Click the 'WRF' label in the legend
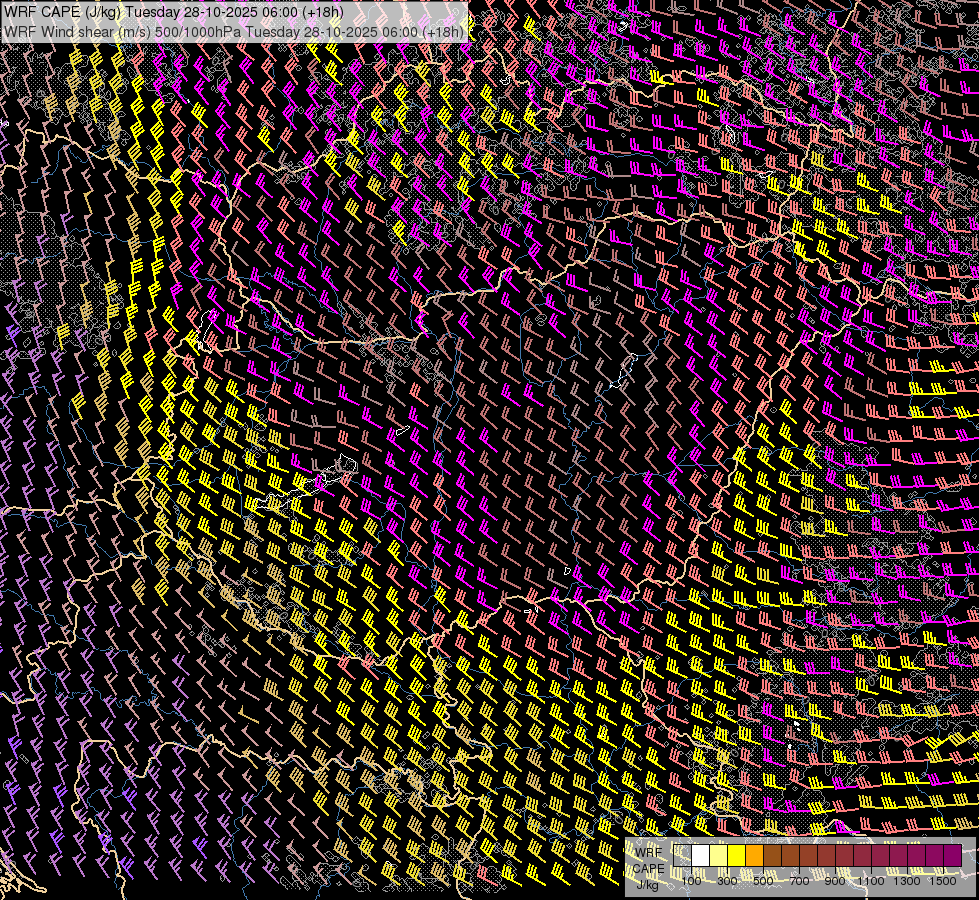 649,853
